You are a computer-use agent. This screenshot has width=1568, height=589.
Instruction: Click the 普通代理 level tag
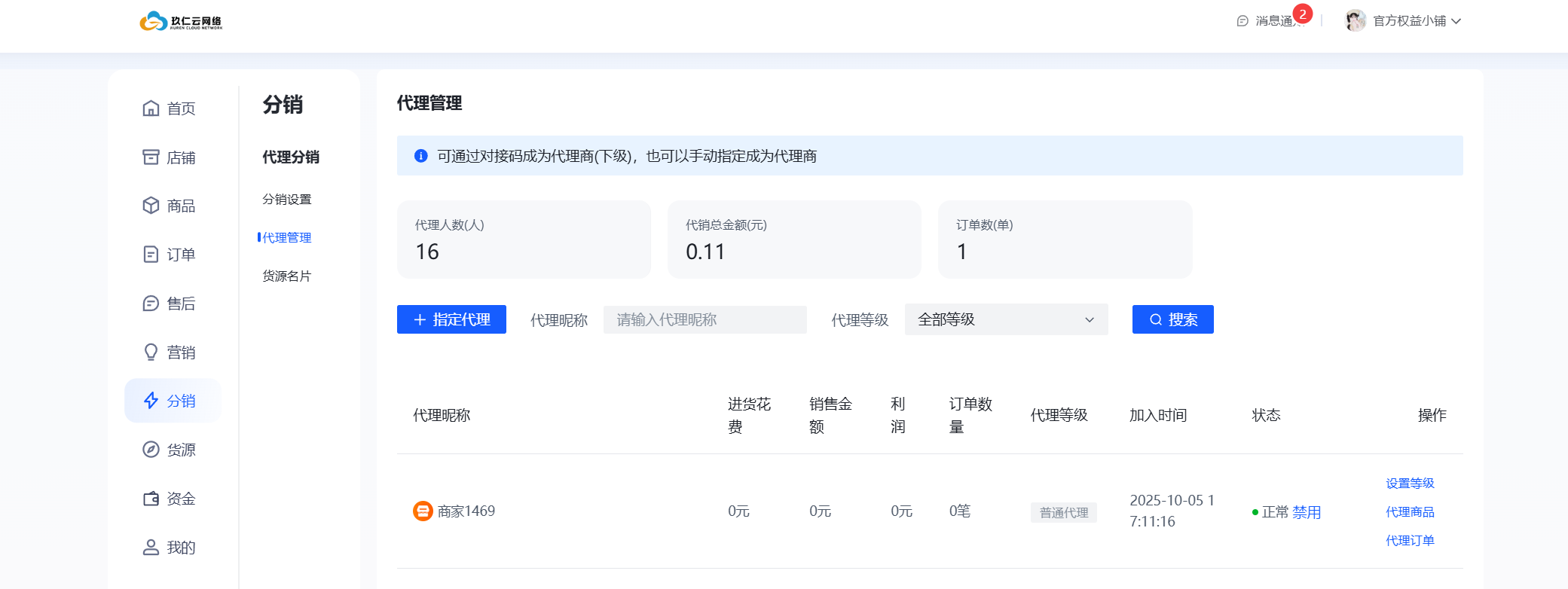tap(1064, 512)
